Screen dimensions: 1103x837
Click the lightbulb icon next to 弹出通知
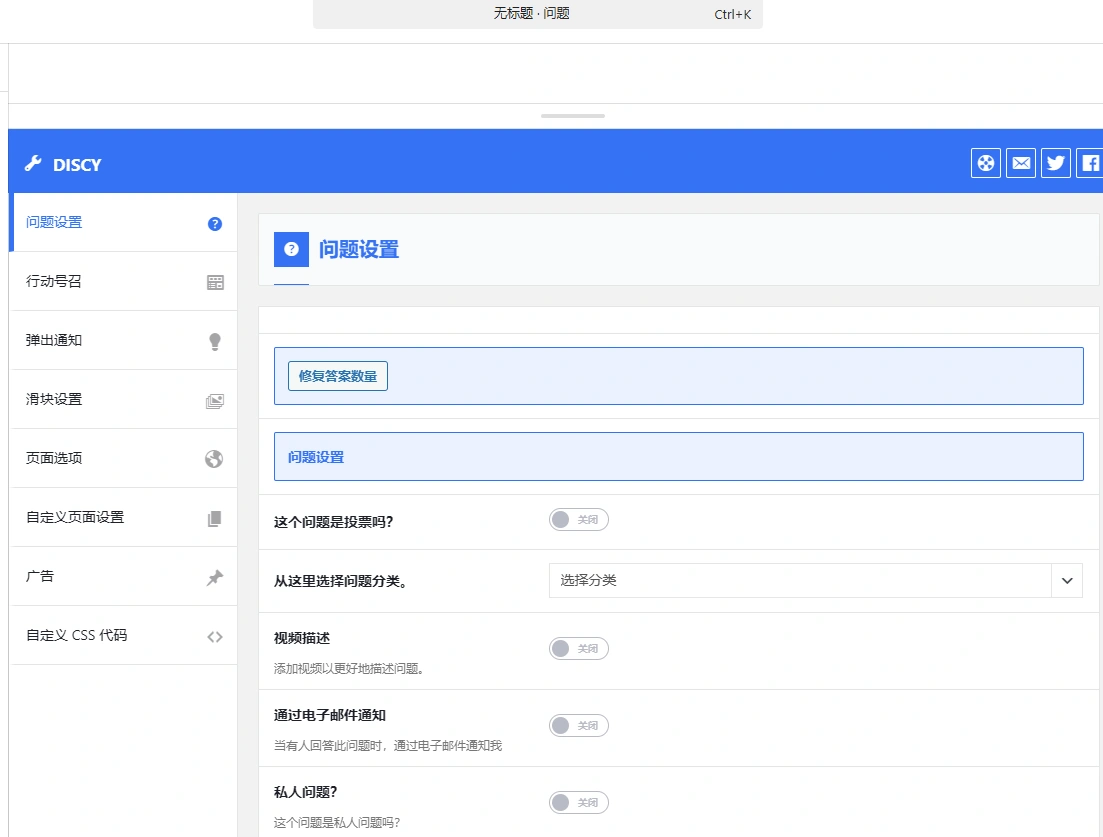pyautogui.click(x=214, y=341)
